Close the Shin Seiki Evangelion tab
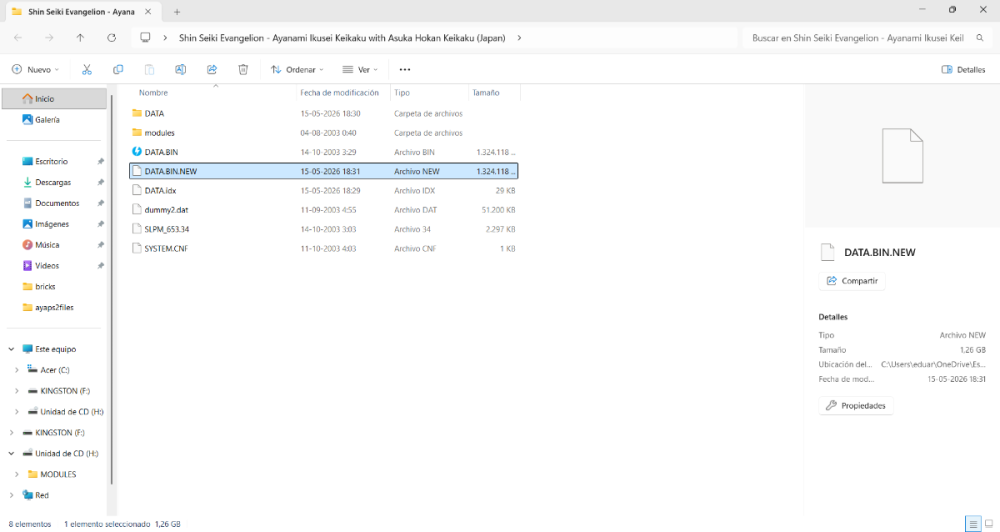 (148, 11)
